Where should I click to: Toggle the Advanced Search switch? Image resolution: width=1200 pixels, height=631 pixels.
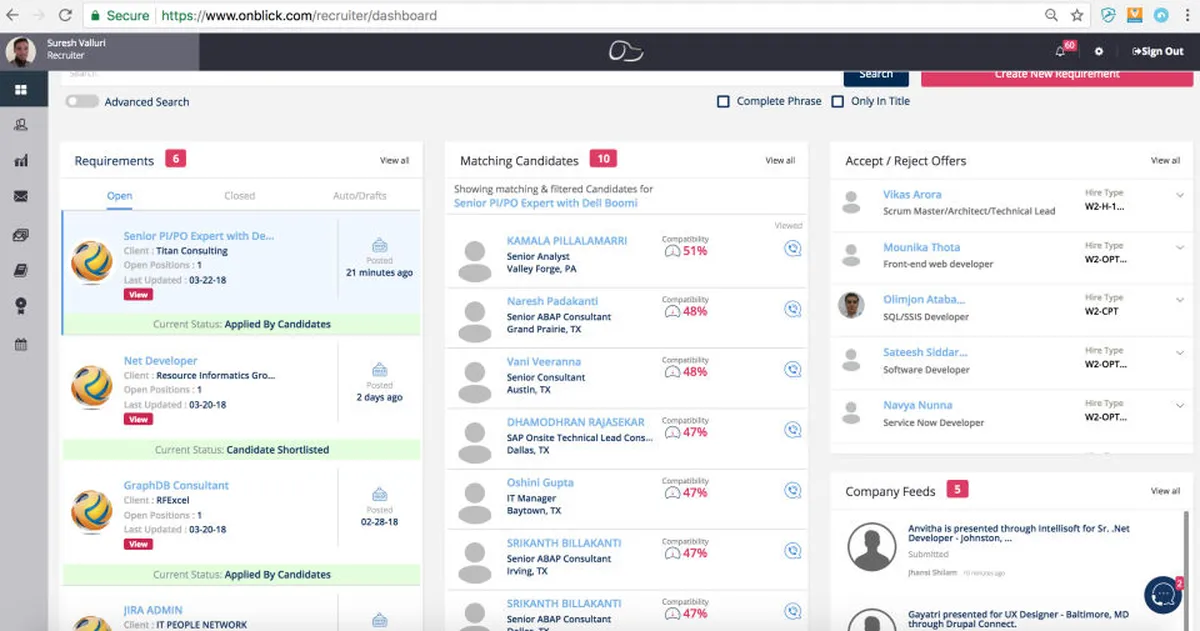point(82,101)
